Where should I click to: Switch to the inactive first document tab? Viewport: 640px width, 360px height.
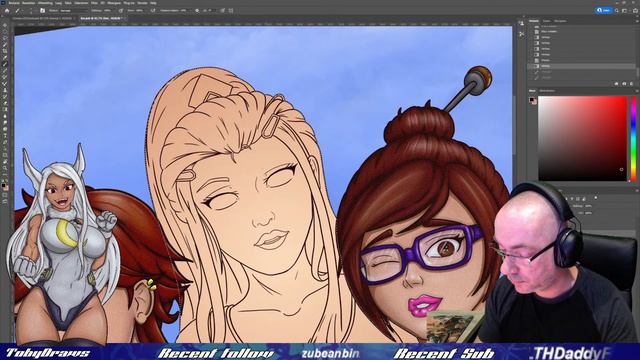[x=43, y=18]
